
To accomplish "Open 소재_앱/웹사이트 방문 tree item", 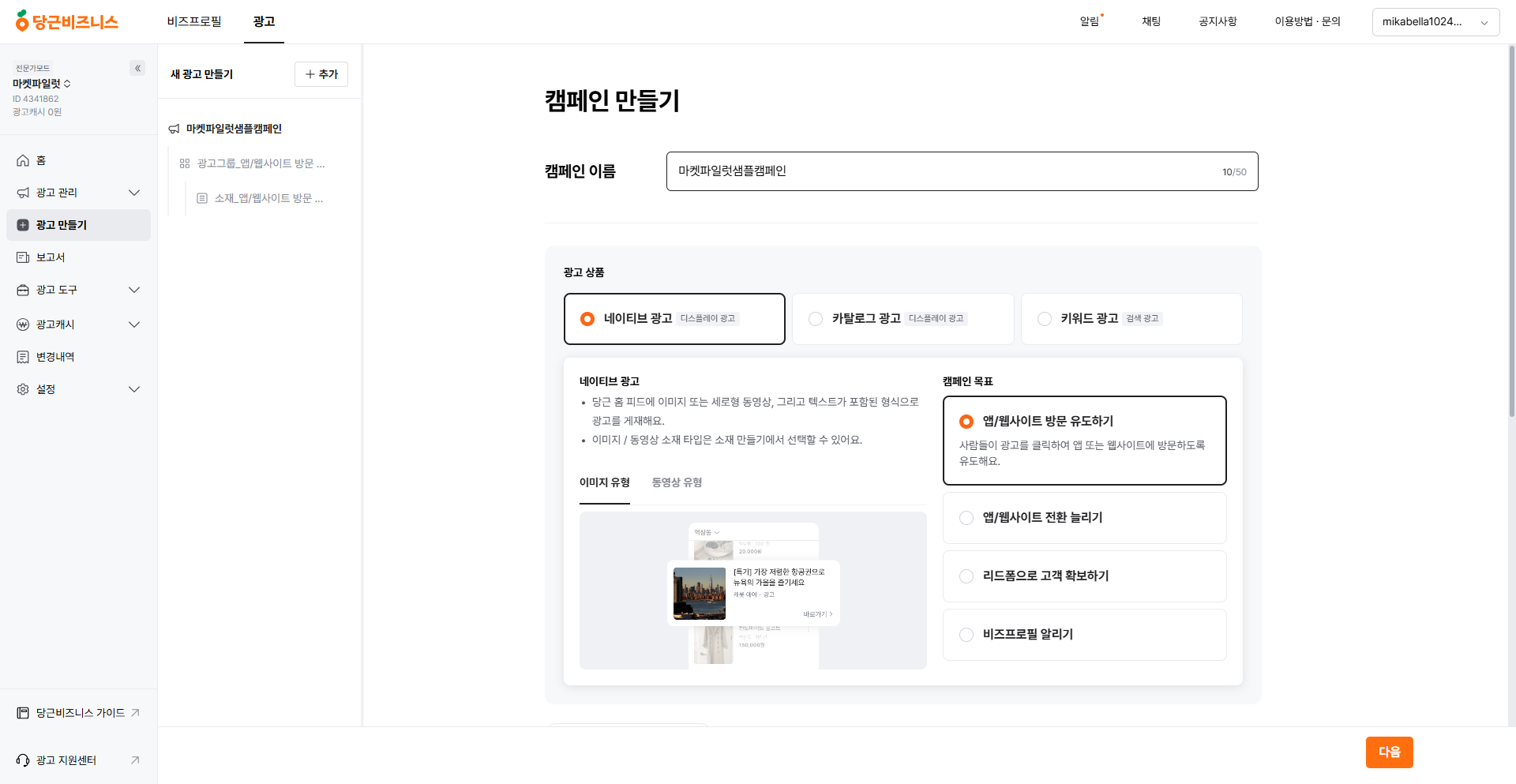I will (x=268, y=198).
